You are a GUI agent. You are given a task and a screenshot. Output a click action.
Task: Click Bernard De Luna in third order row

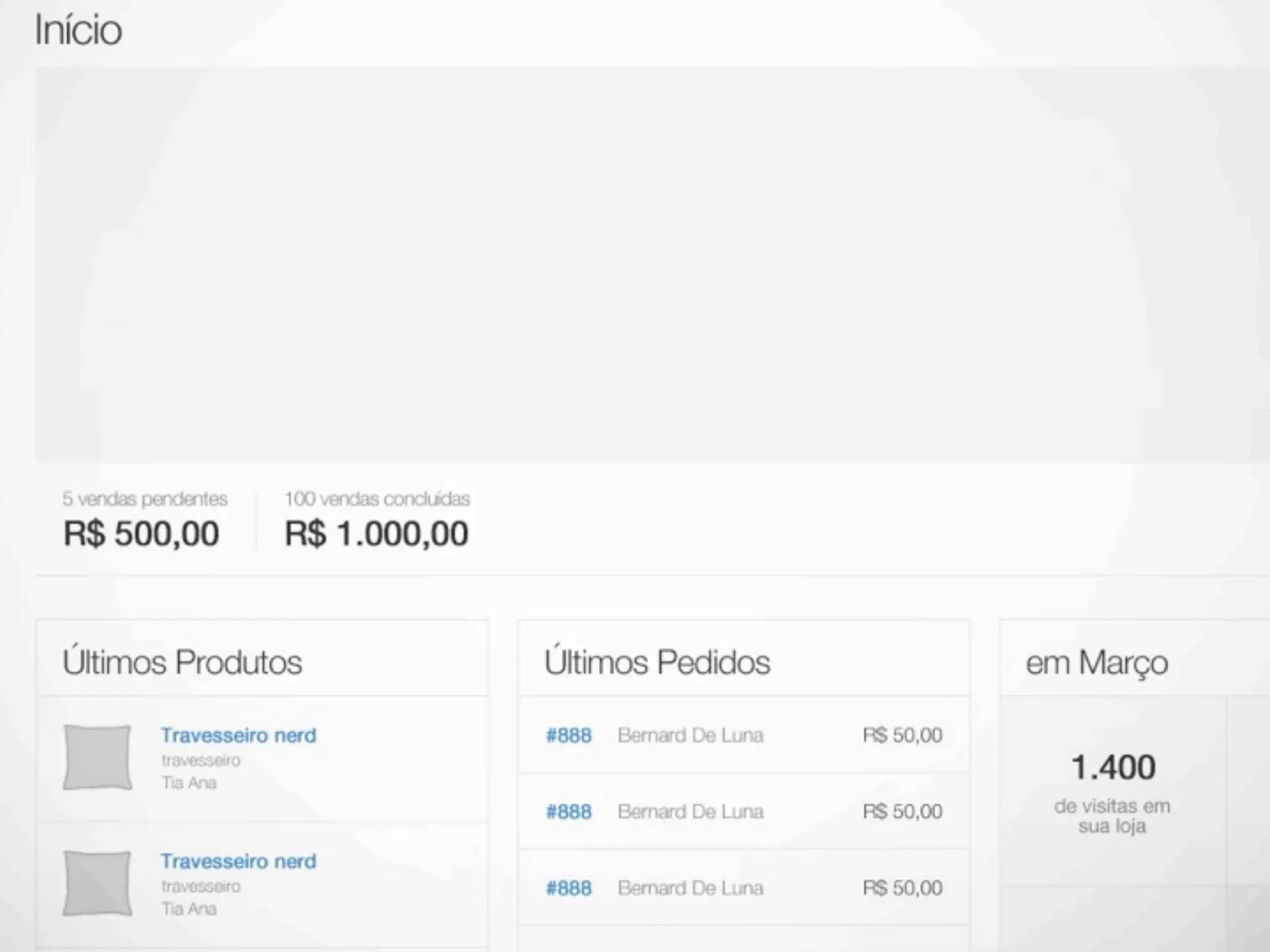(x=690, y=888)
